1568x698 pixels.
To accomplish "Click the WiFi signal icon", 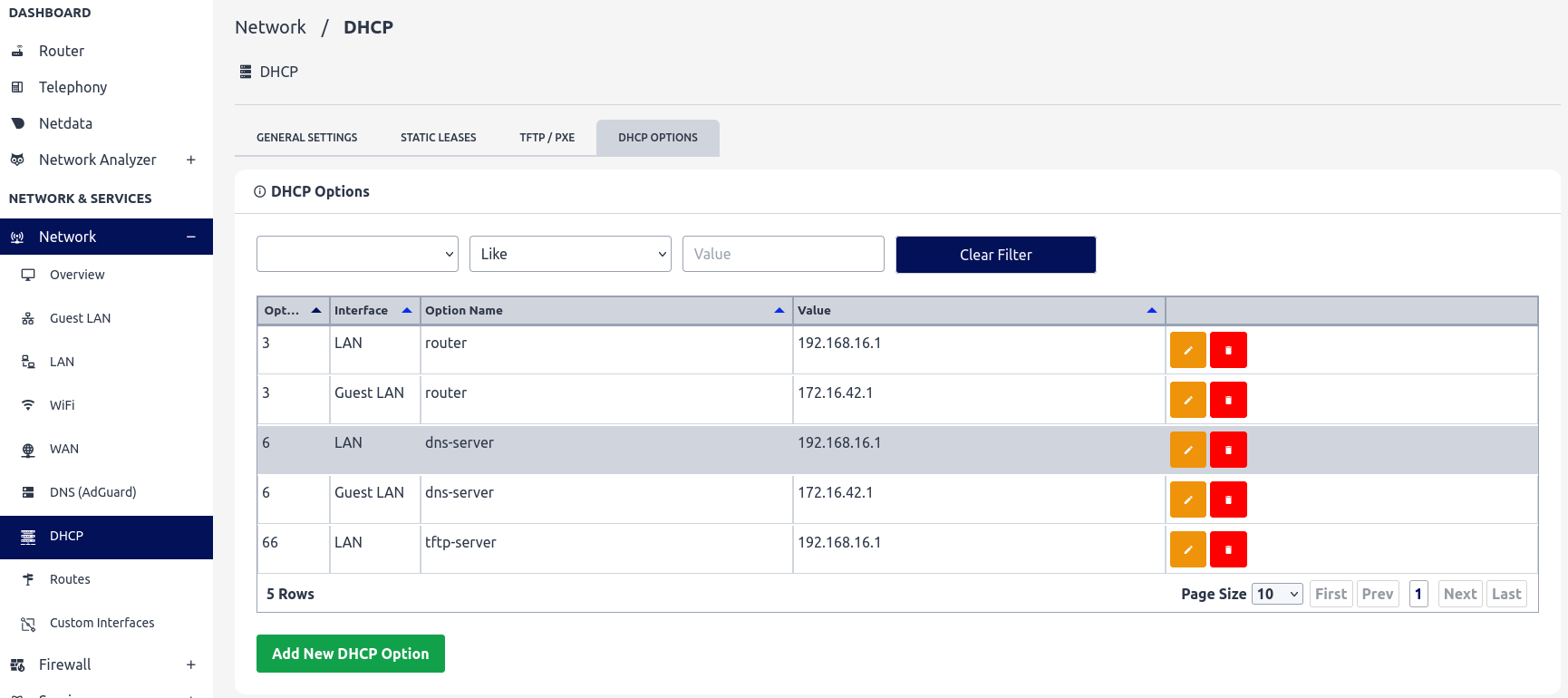I will [x=28, y=406].
